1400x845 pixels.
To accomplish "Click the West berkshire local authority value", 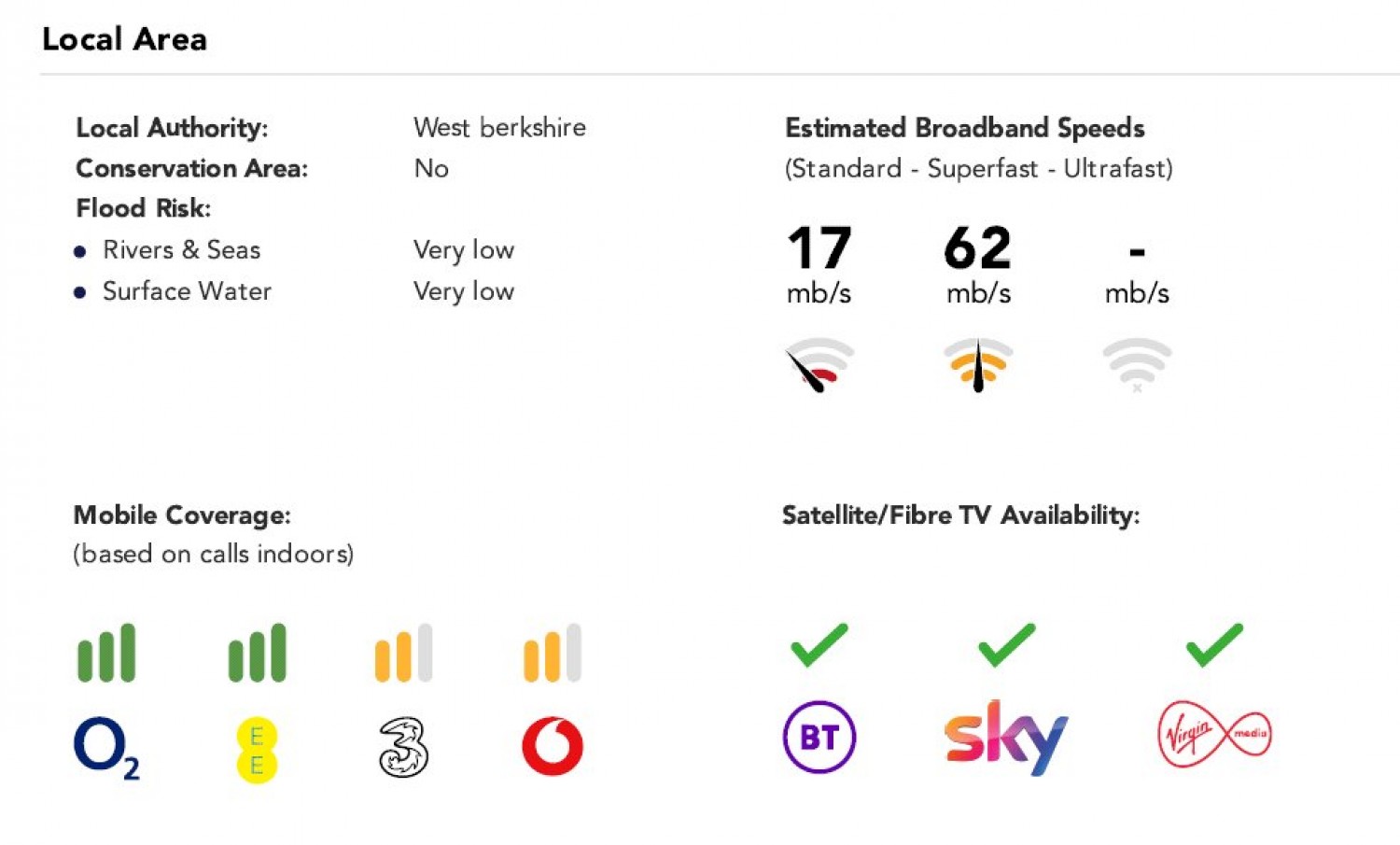I will coord(499,127).
